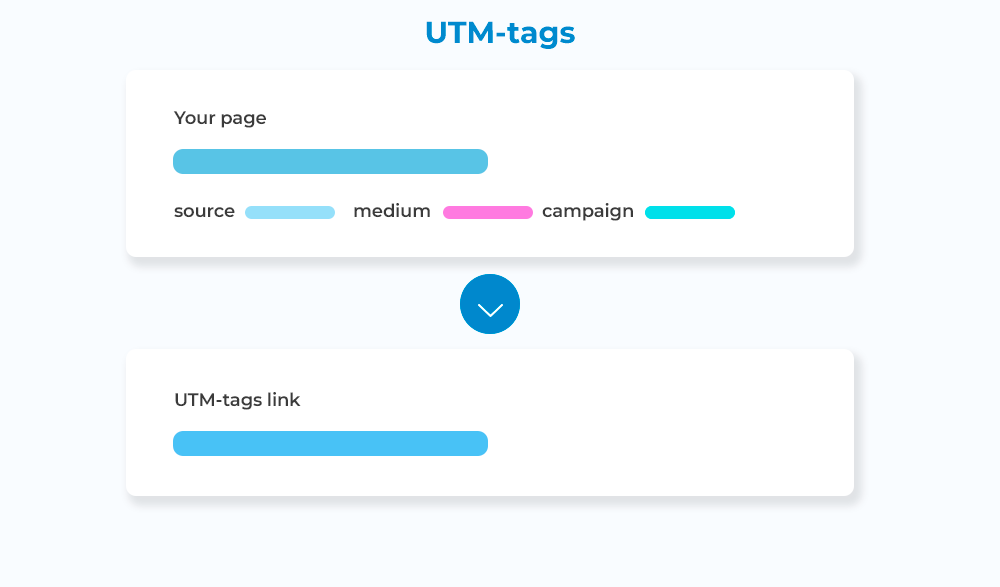
Task: Select the pink medium bar
Action: click(x=488, y=212)
